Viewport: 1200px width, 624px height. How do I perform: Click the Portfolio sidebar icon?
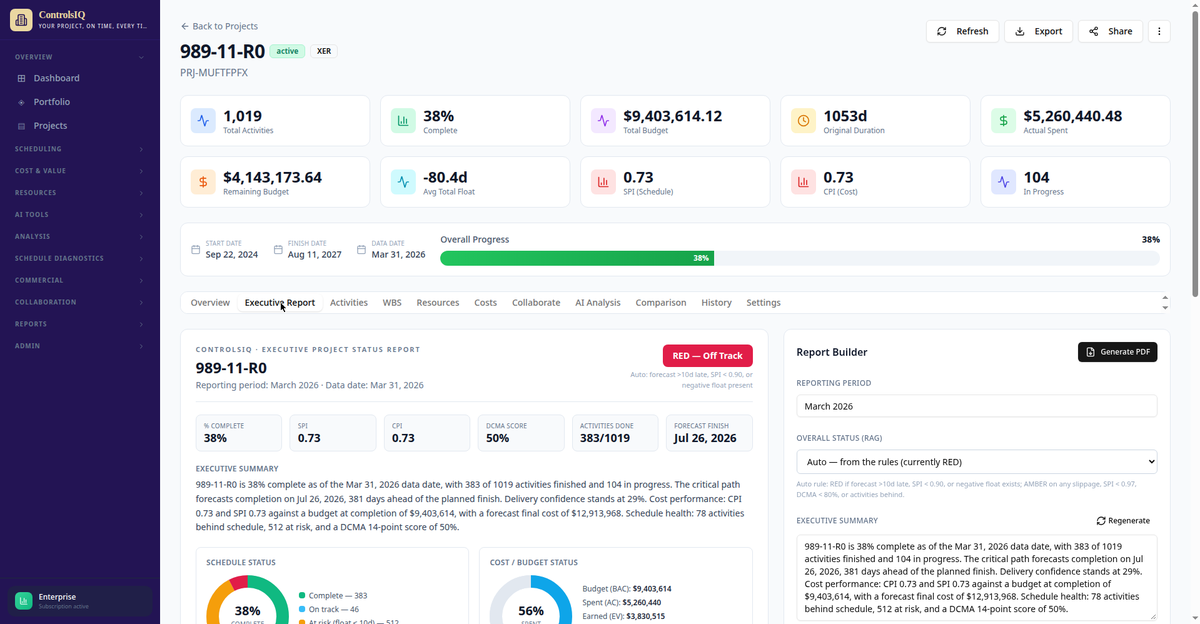22,102
